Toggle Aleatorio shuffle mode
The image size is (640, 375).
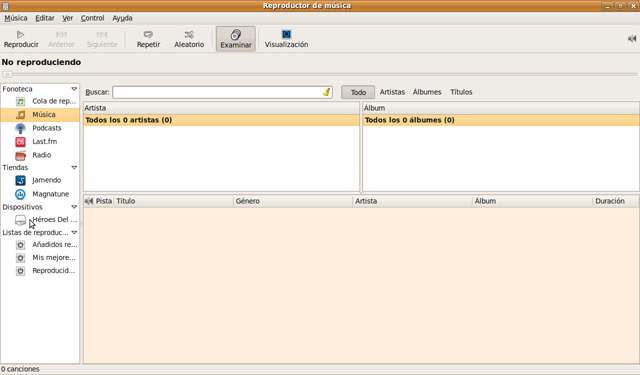189,39
